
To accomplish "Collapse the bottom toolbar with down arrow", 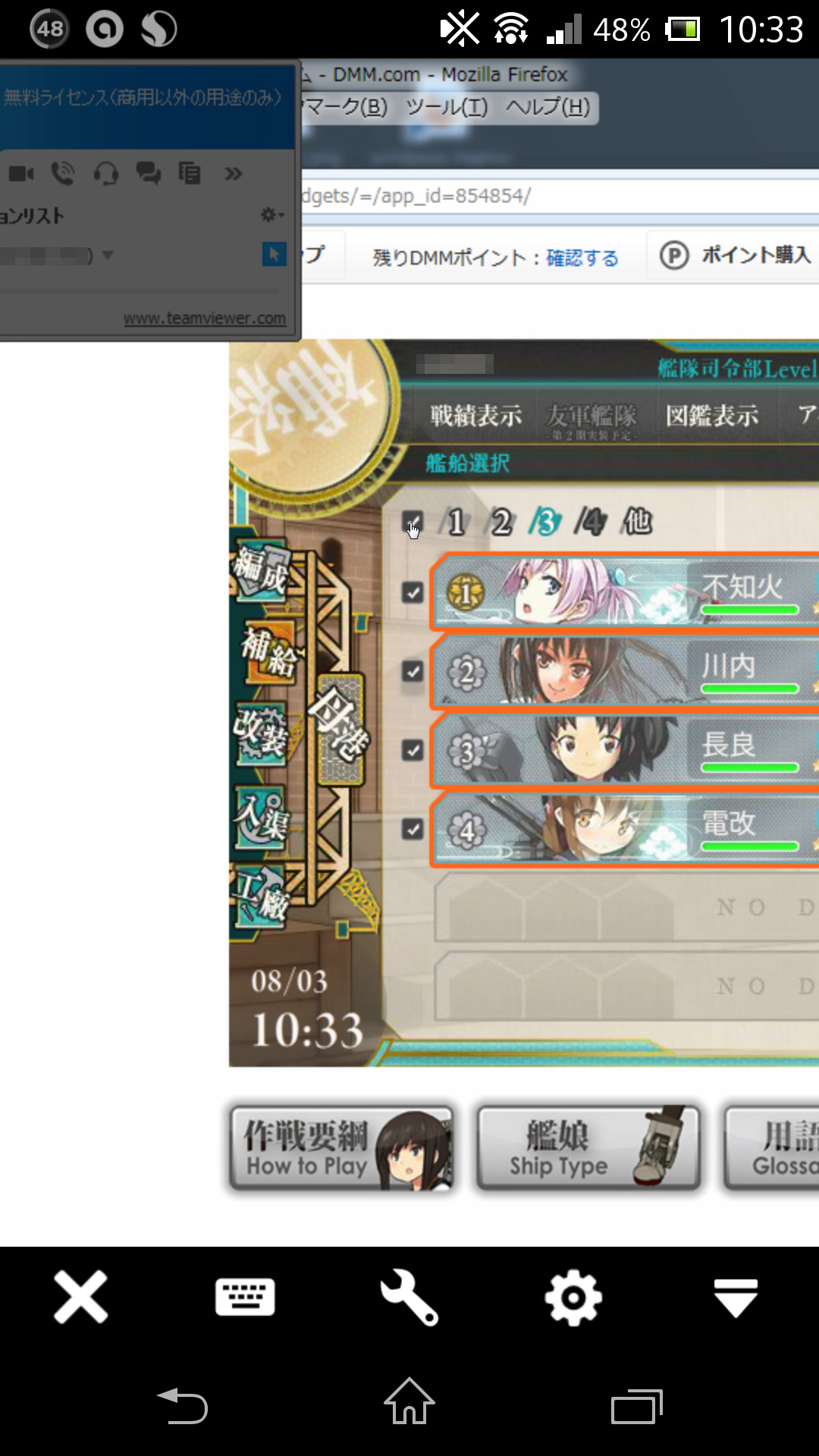I will (736, 1298).
